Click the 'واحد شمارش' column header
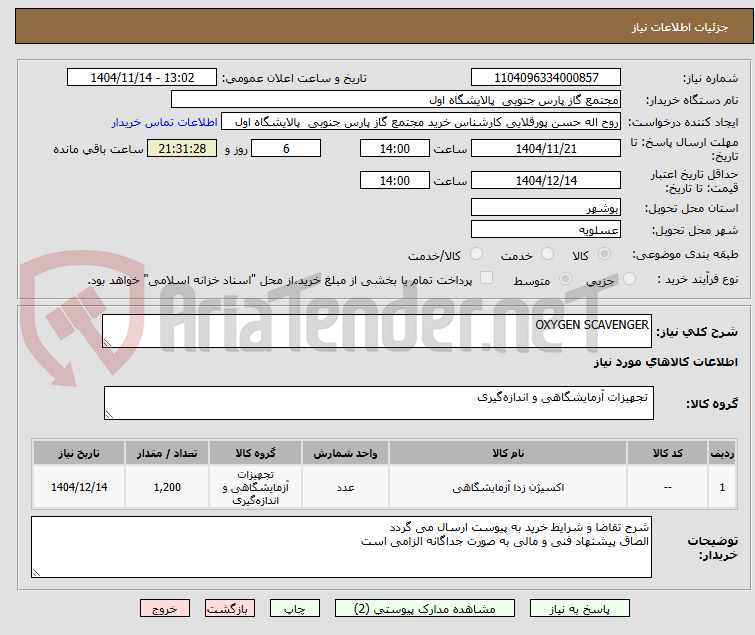 click(345, 453)
